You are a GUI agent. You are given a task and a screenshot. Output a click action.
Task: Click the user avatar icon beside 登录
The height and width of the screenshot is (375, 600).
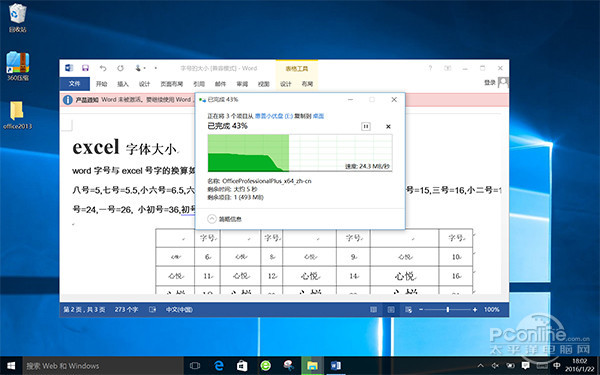tap(503, 82)
